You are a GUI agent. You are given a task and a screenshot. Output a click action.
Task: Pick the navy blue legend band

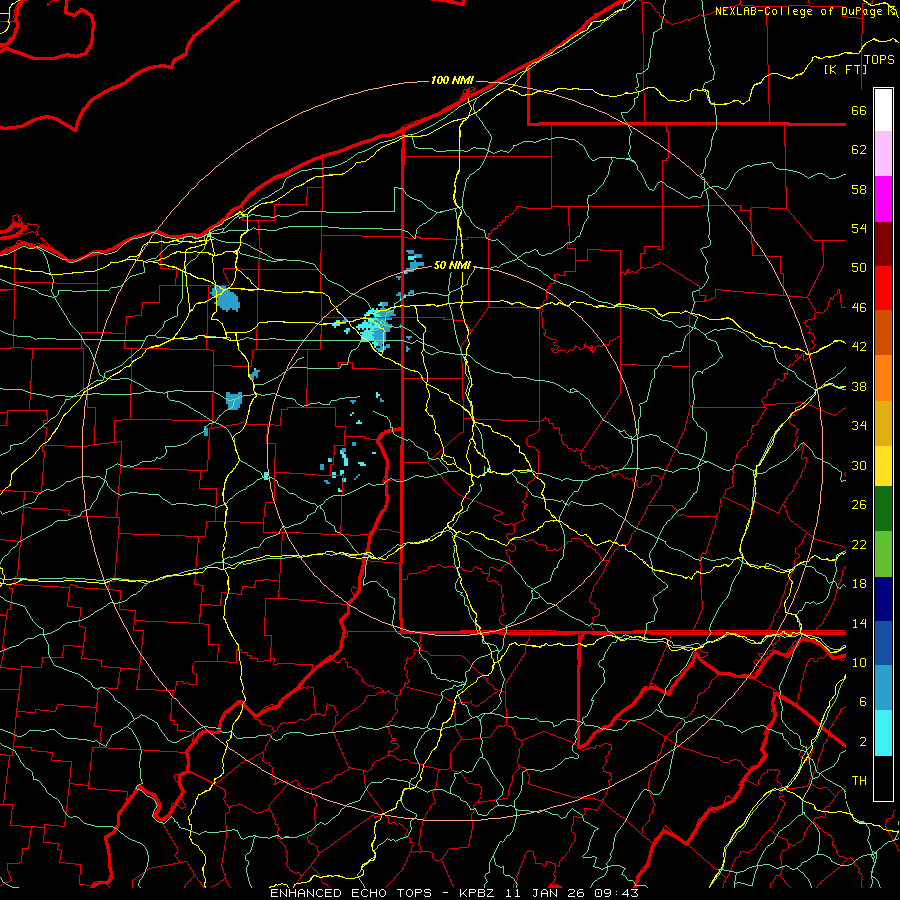click(x=883, y=599)
